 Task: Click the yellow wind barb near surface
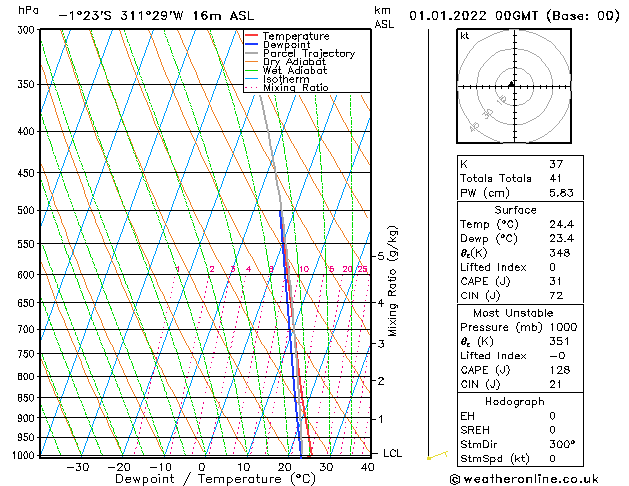437,455
